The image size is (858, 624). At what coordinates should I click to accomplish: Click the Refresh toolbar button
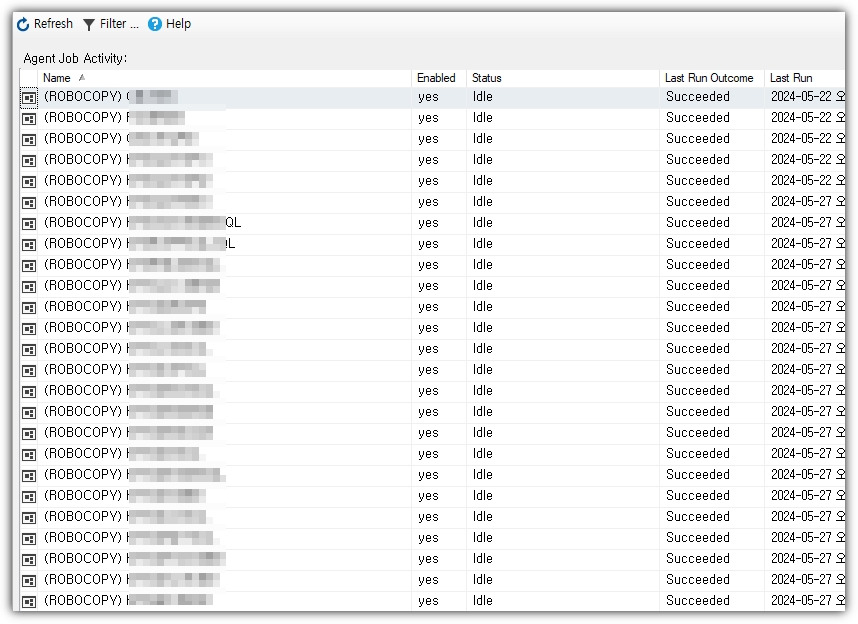click(x=44, y=24)
